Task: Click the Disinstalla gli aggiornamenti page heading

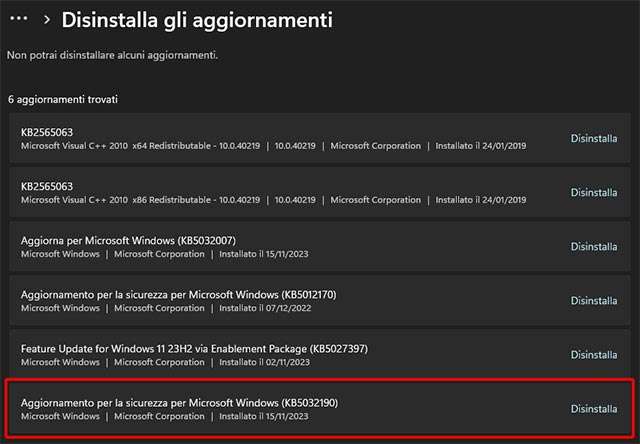Action: (197, 20)
